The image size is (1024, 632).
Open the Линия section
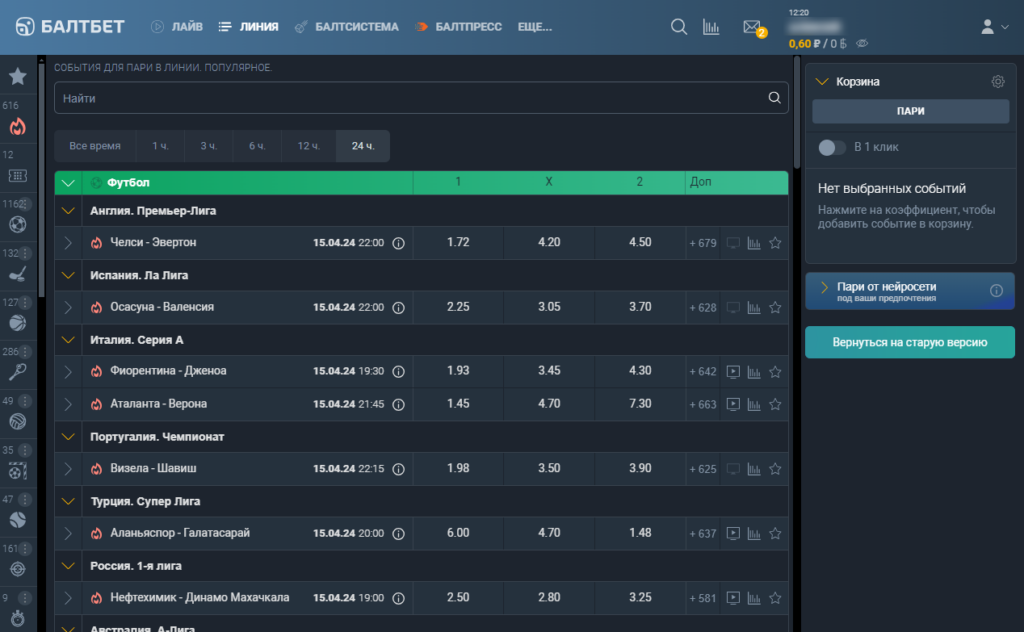click(x=249, y=27)
